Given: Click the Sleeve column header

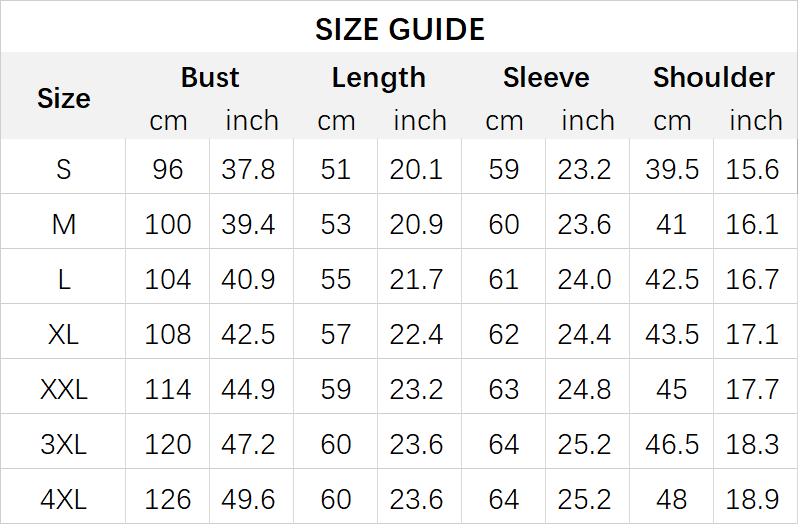Looking at the screenshot, I should click(x=546, y=78).
